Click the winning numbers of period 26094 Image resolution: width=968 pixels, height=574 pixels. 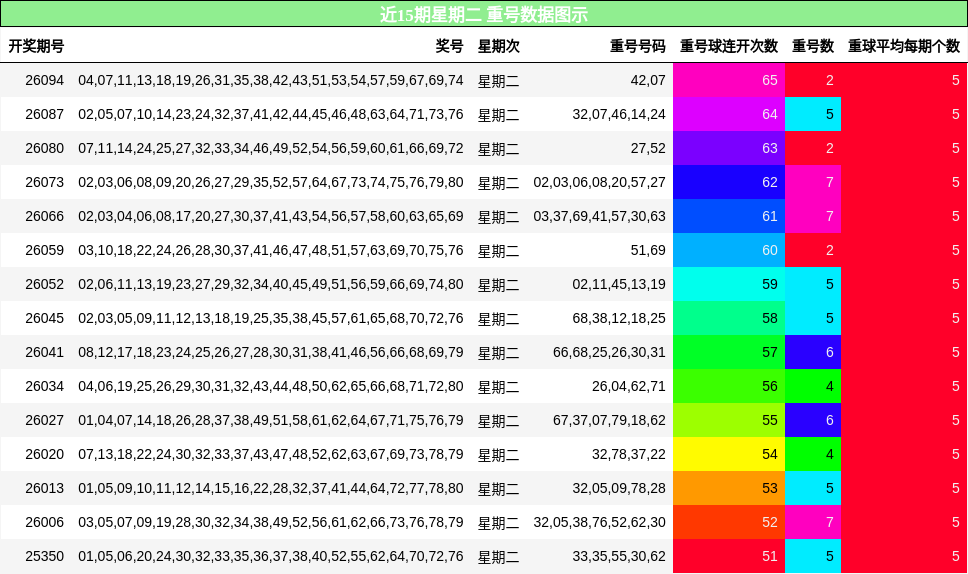click(270, 80)
